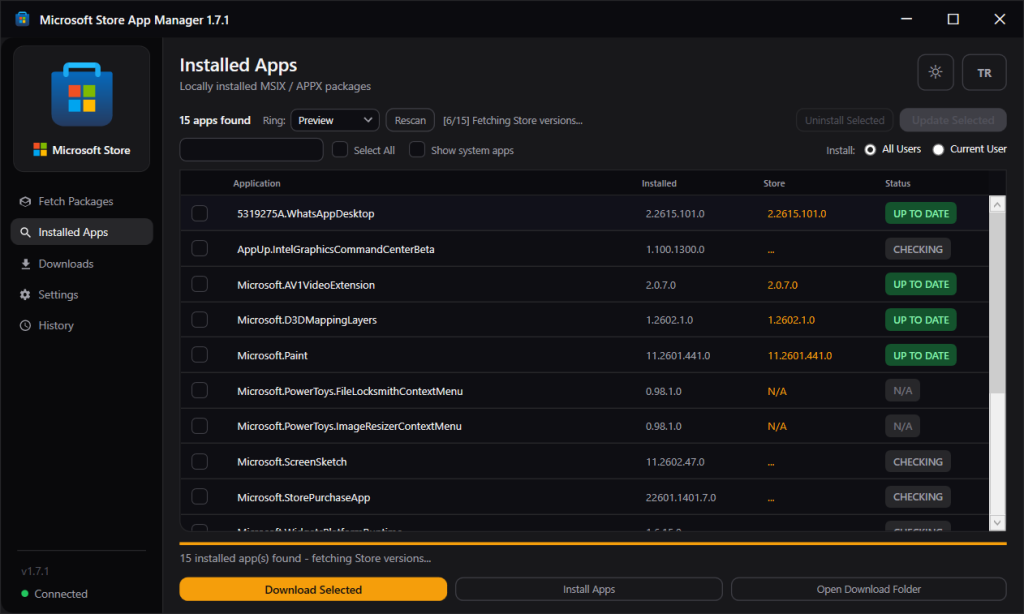Check the FileLocksmithContextMenu row checkbox
The width and height of the screenshot is (1024, 614).
pyautogui.click(x=199, y=391)
